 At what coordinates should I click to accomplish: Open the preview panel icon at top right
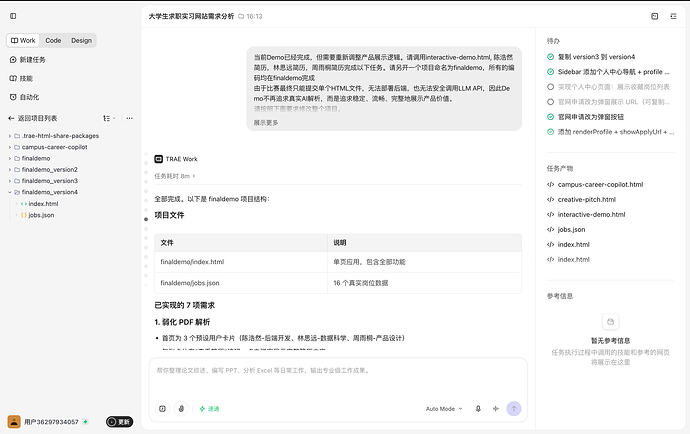coord(654,16)
